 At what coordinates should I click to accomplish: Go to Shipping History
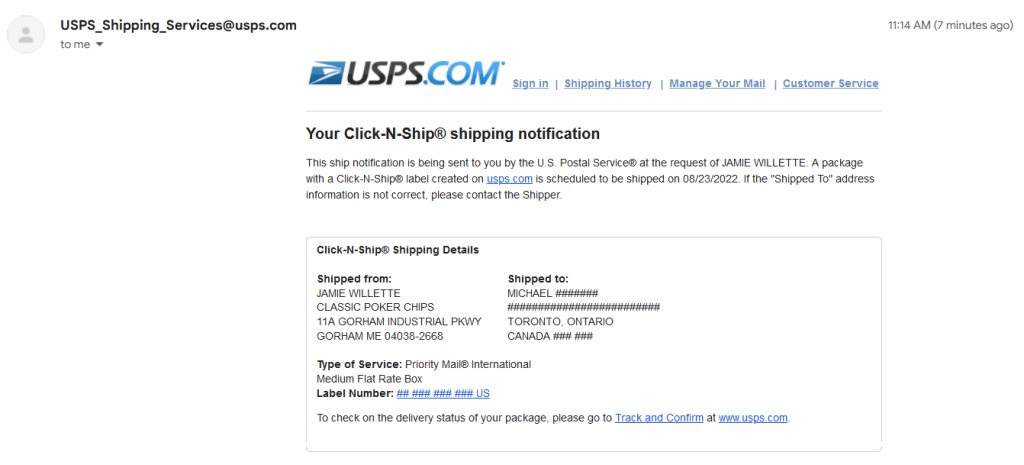tap(608, 84)
